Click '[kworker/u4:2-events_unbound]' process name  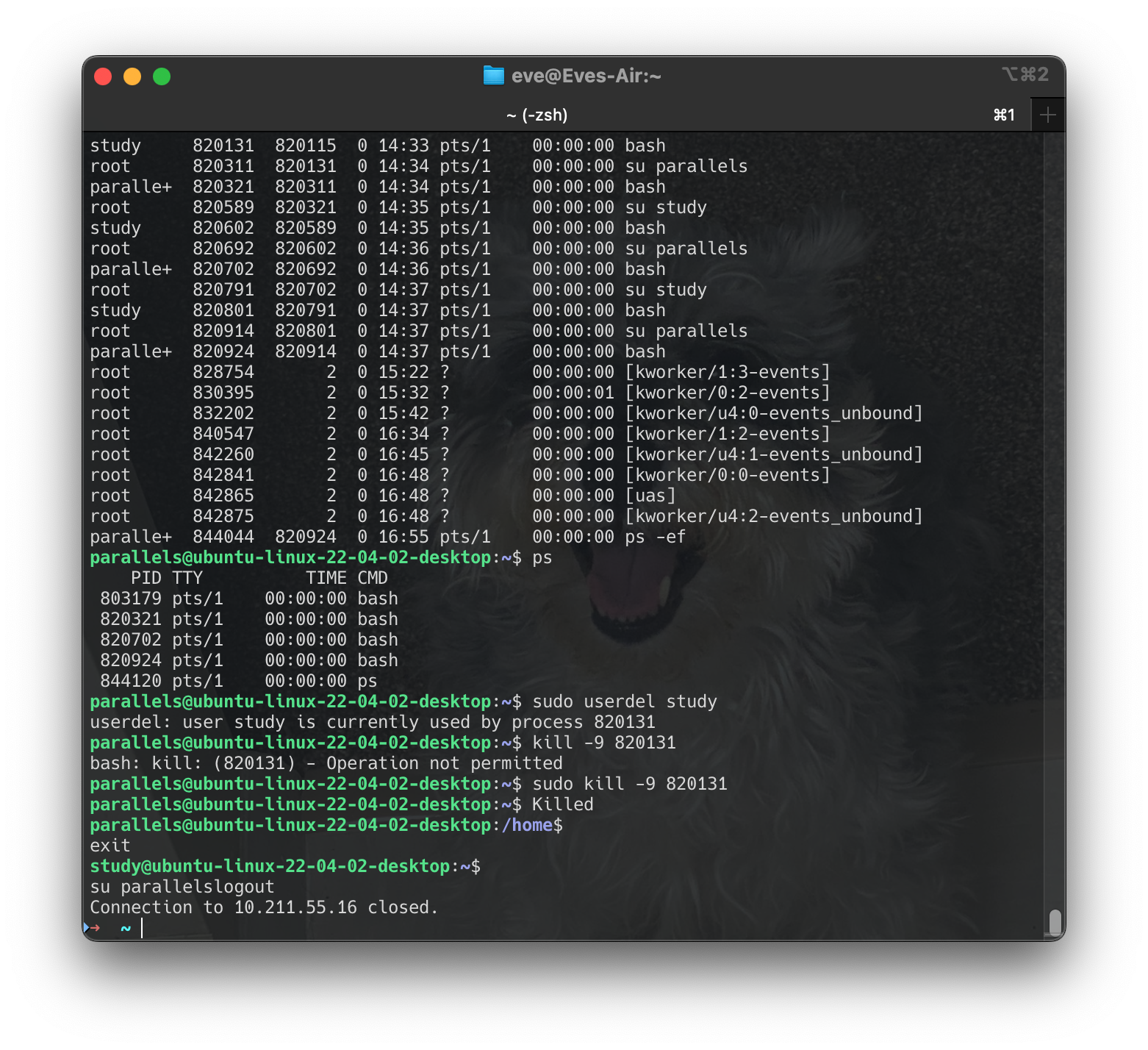tap(774, 516)
